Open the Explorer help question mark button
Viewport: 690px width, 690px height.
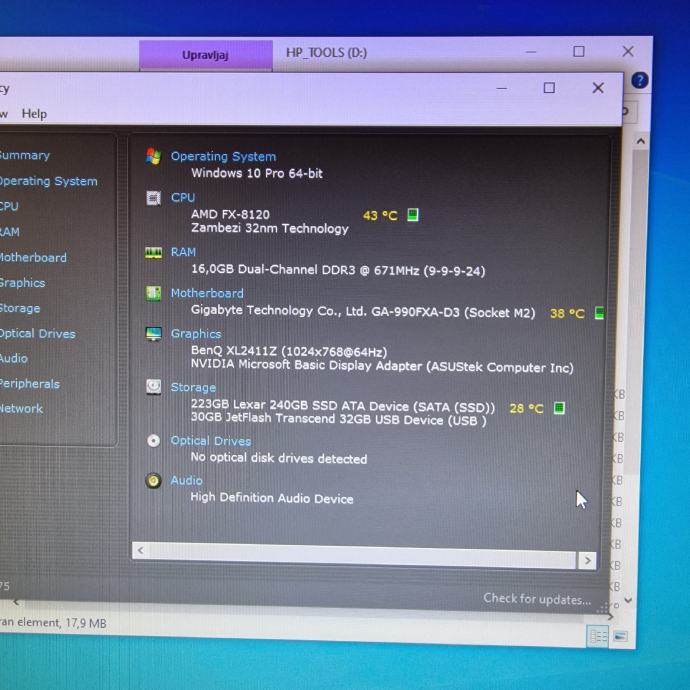click(639, 81)
